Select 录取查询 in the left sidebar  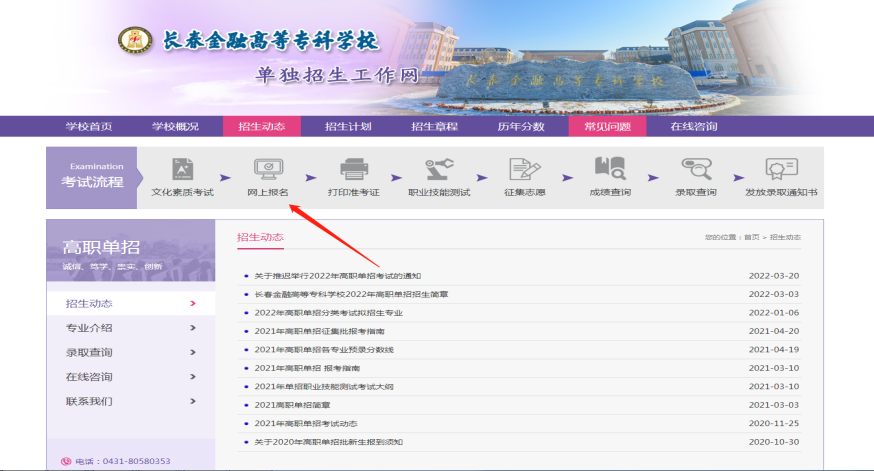[x=89, y=353]
